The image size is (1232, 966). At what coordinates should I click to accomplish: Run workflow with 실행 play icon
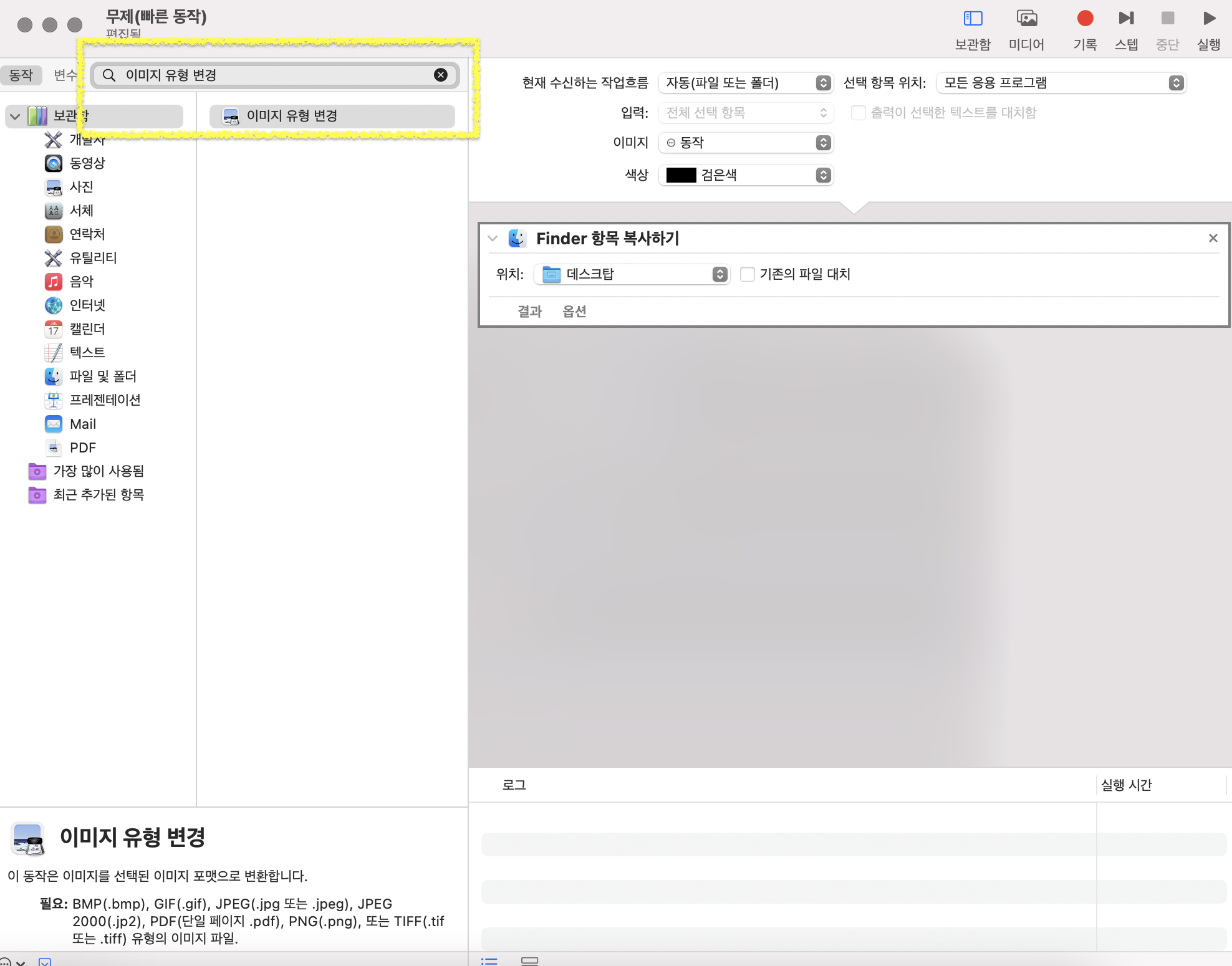[x=1208, y=19]
